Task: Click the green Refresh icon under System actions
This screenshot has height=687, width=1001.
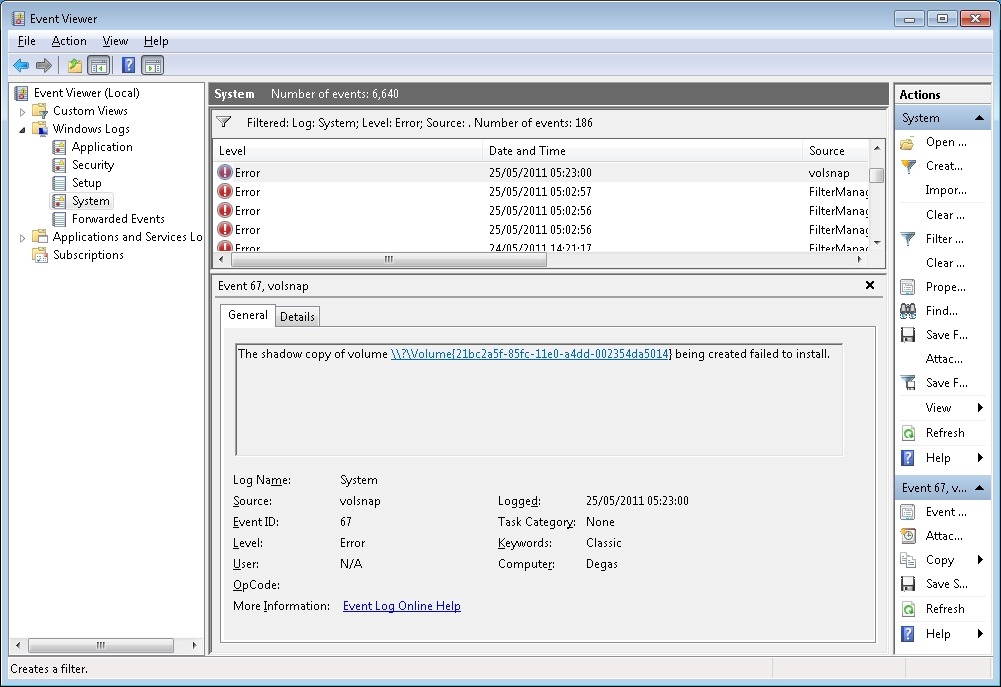Action: (908, 433)
